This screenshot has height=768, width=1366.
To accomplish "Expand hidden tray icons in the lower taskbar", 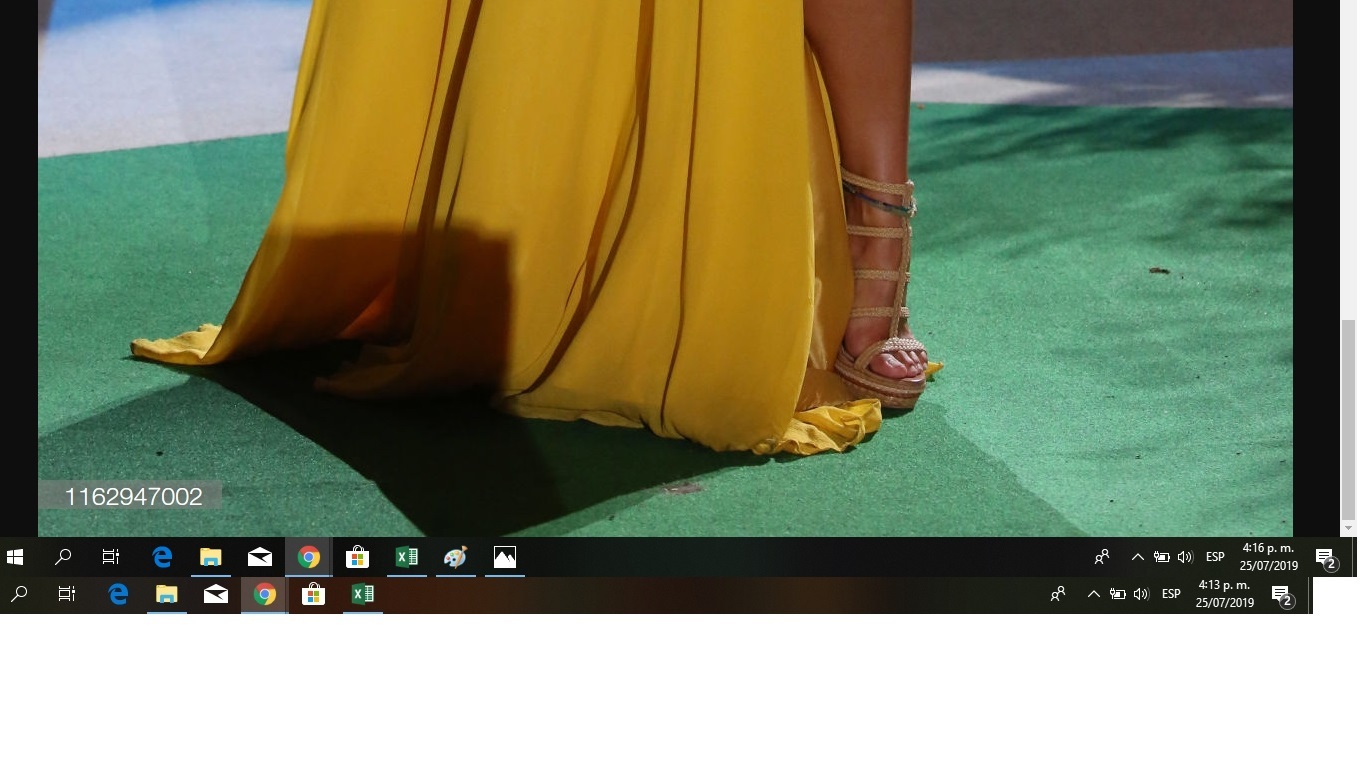I will coord(1093,594).
